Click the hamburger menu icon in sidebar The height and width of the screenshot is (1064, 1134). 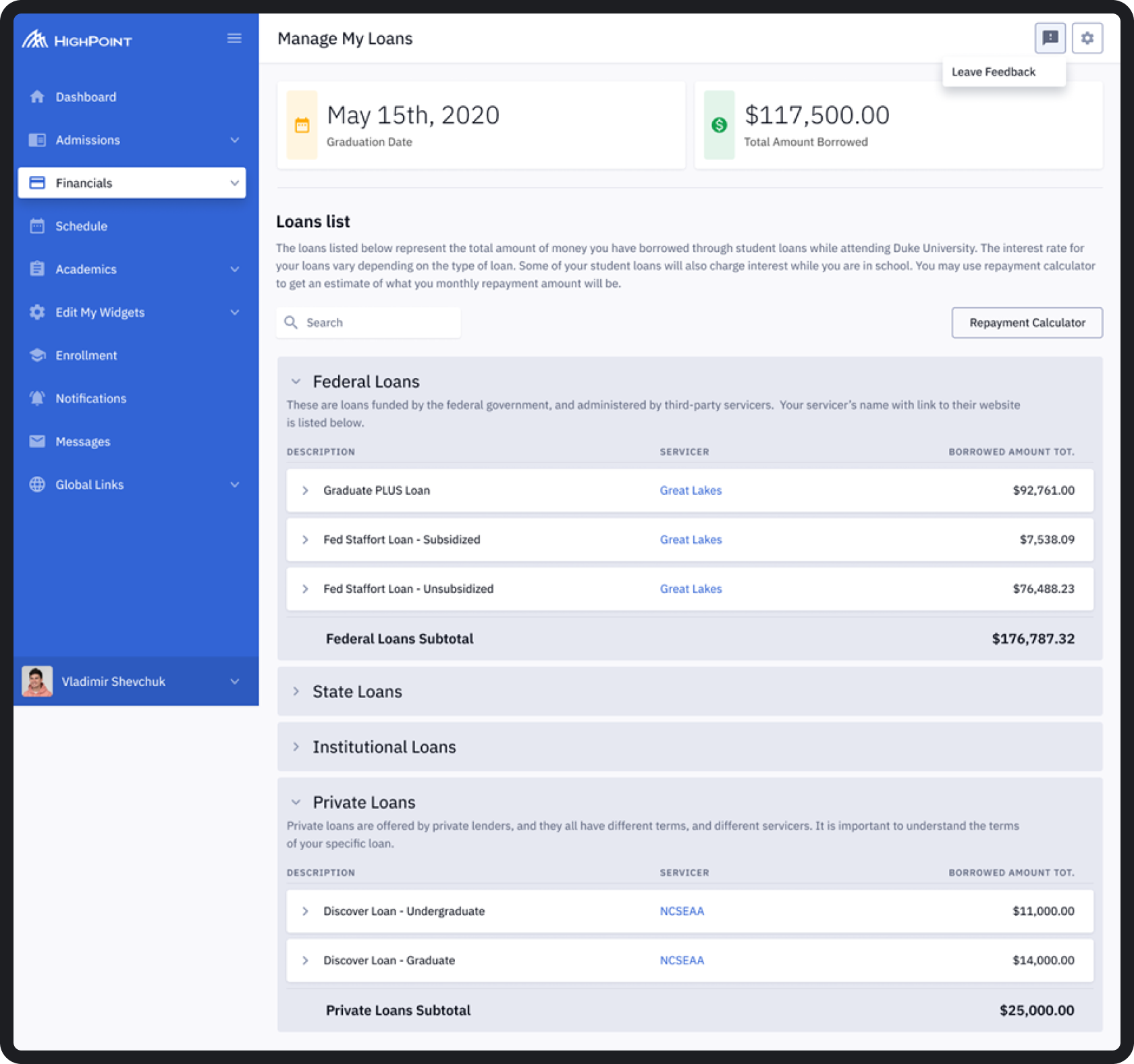(234, 38)
